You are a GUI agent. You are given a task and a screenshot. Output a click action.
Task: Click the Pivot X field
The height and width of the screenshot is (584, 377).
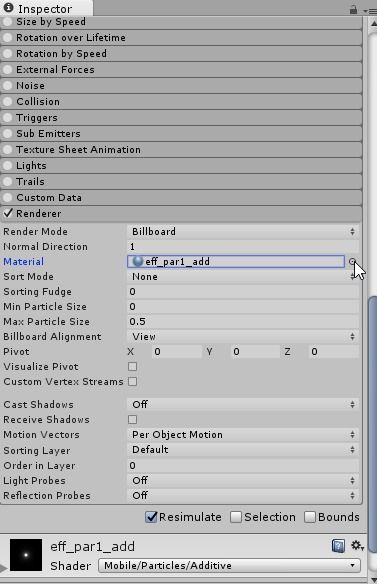click(177, 352)
